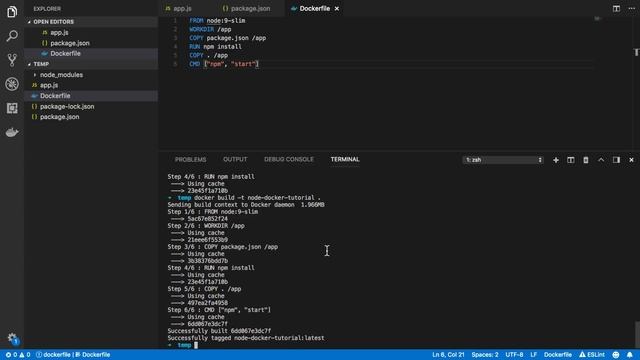Image resolution: width=640 pixels, height=360 pixels.
Task: Show the Output panel tab
Action: coord(235,160)
